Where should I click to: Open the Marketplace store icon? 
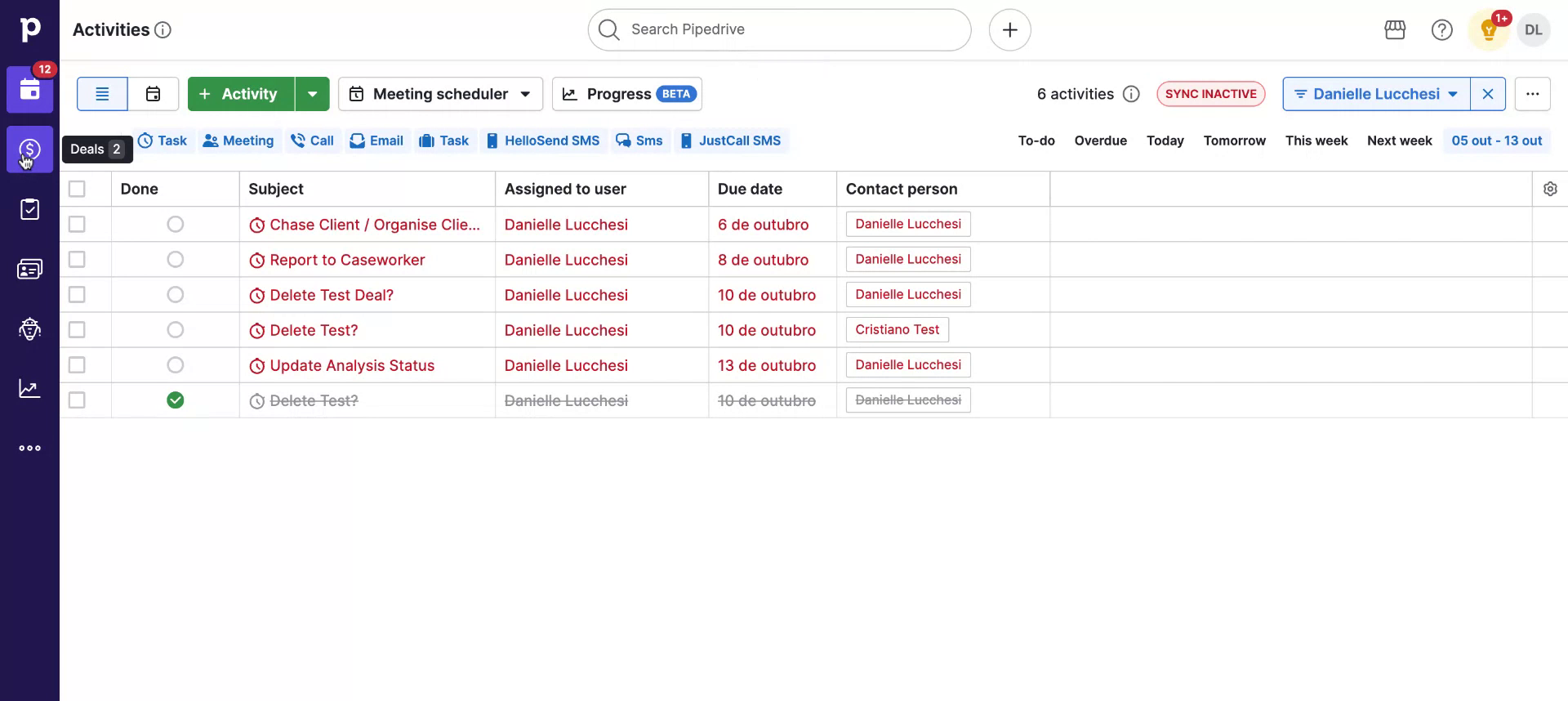pyautogui.click(x=1395, y=30)
